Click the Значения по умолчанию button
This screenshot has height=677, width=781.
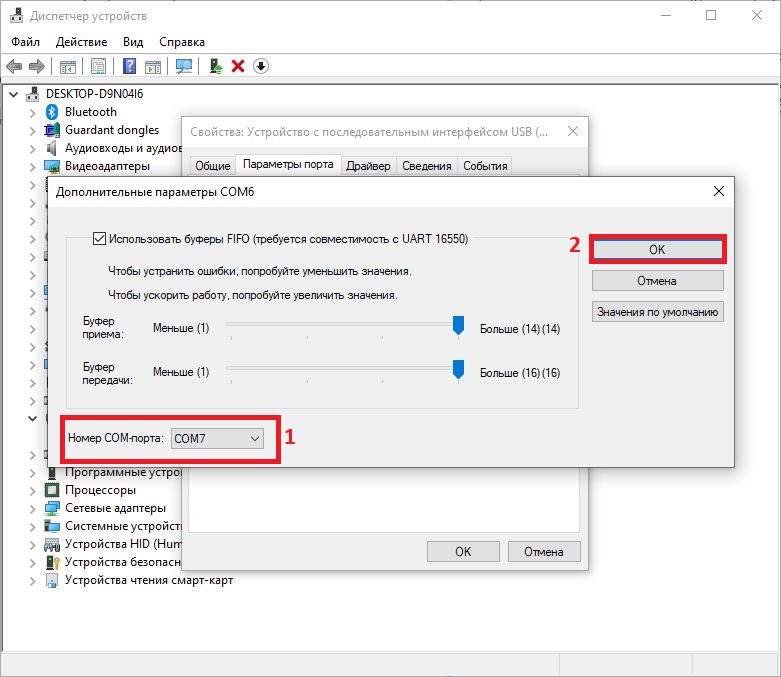click(x=657, y=311)
